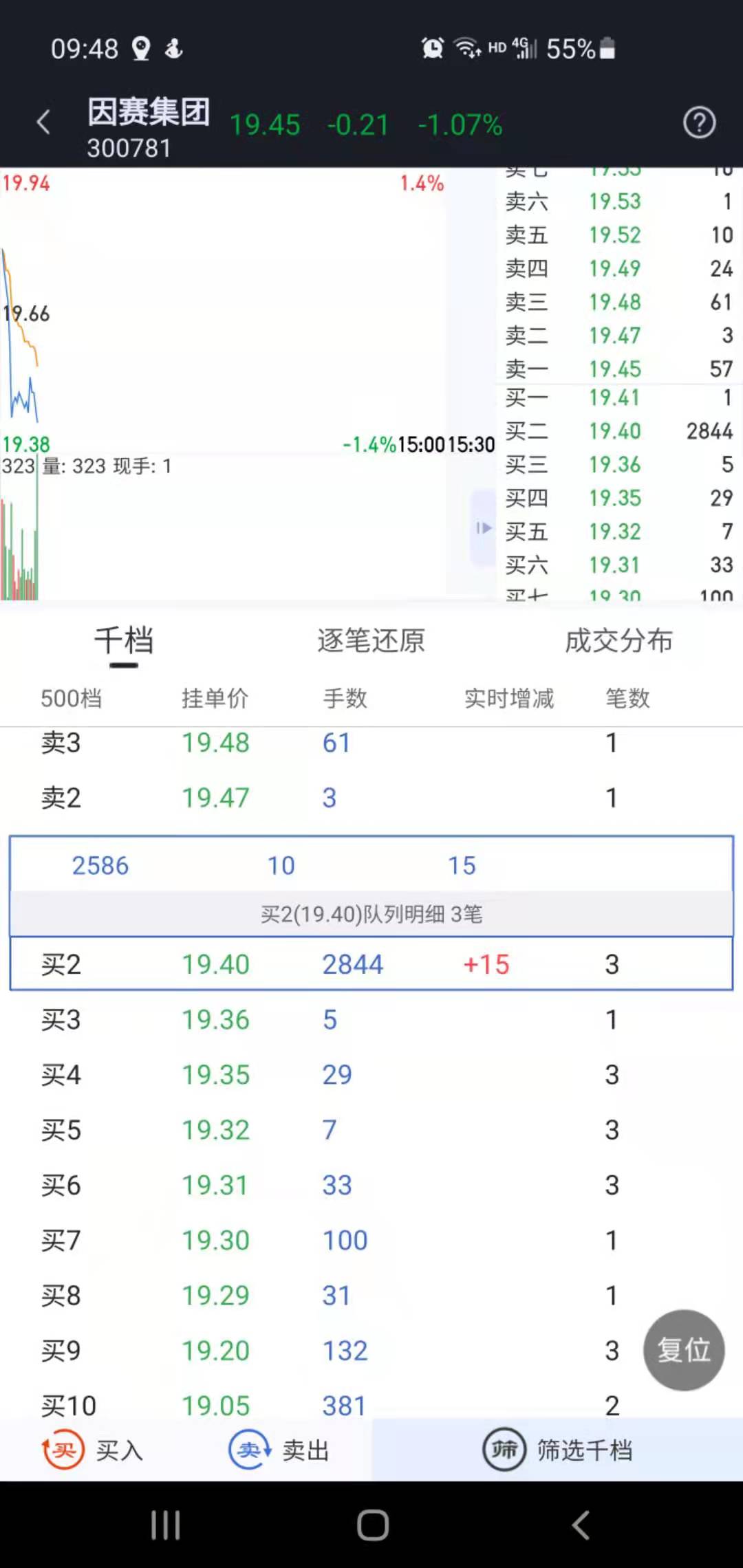Viewport: 743px width, 1568px height.
Task: Tap the 买五 19.32 quote row
Action: 619,532
